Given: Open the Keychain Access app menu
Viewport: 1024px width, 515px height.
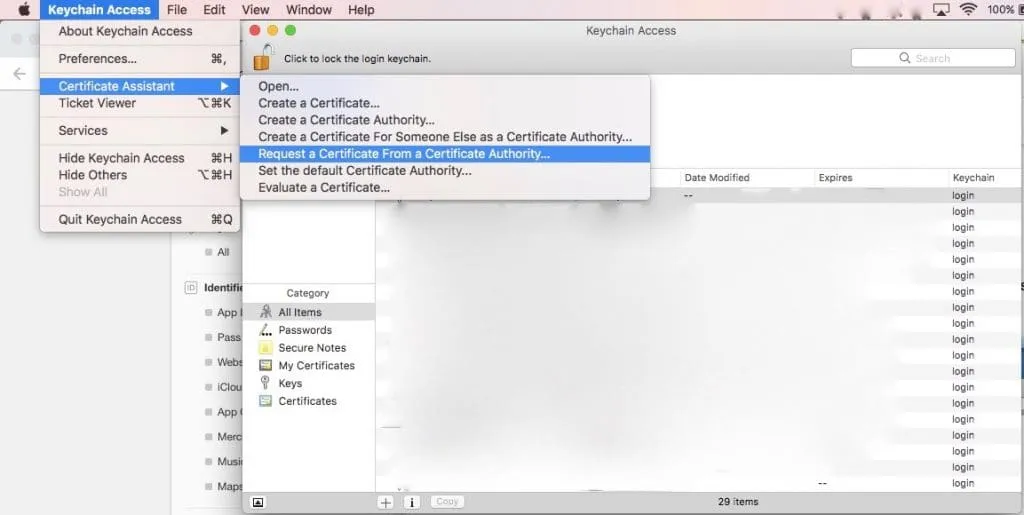Looking at the screenshot, I should 99,9.
